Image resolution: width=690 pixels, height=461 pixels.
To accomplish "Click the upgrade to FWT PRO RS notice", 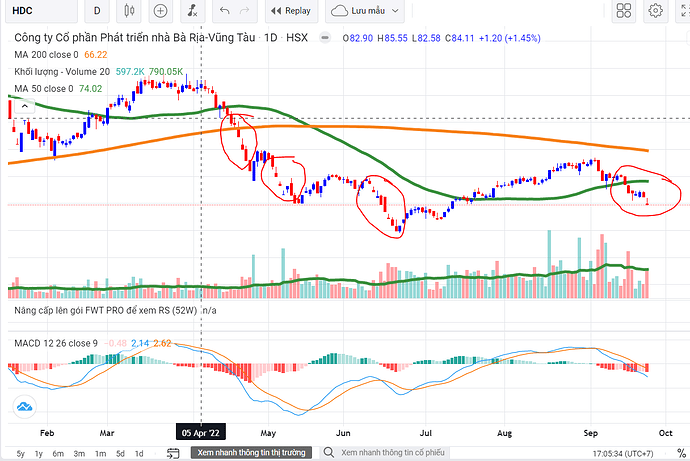I will tap(106, 311).
